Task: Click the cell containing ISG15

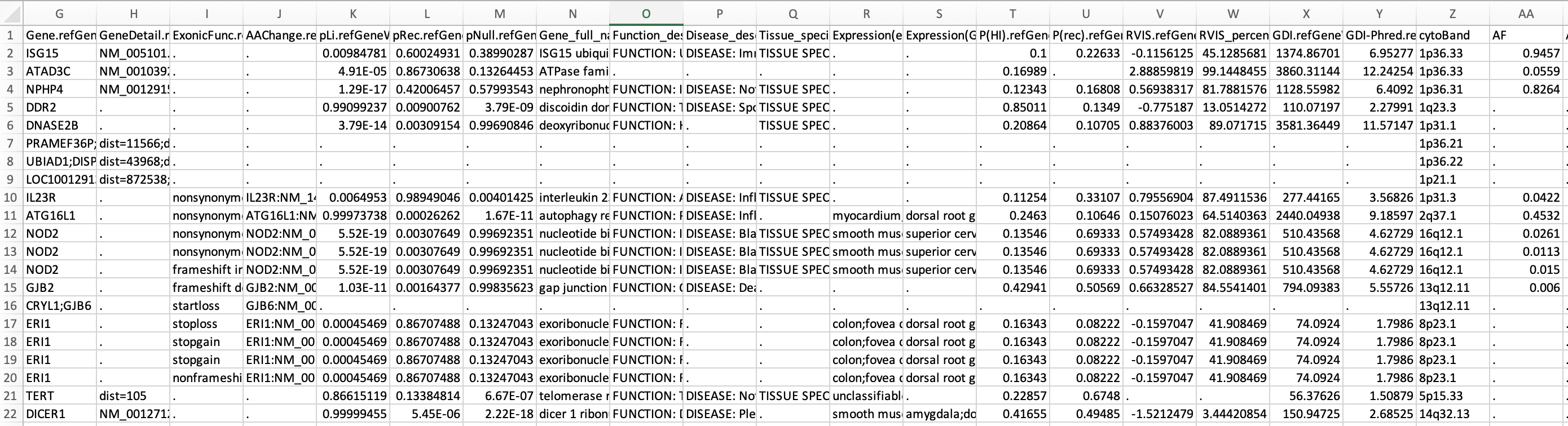Action: tap(60, 53)
